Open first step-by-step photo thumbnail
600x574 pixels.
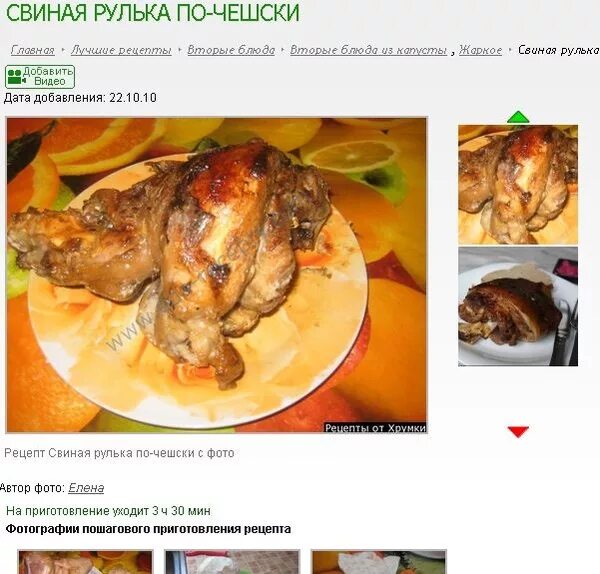85,562
